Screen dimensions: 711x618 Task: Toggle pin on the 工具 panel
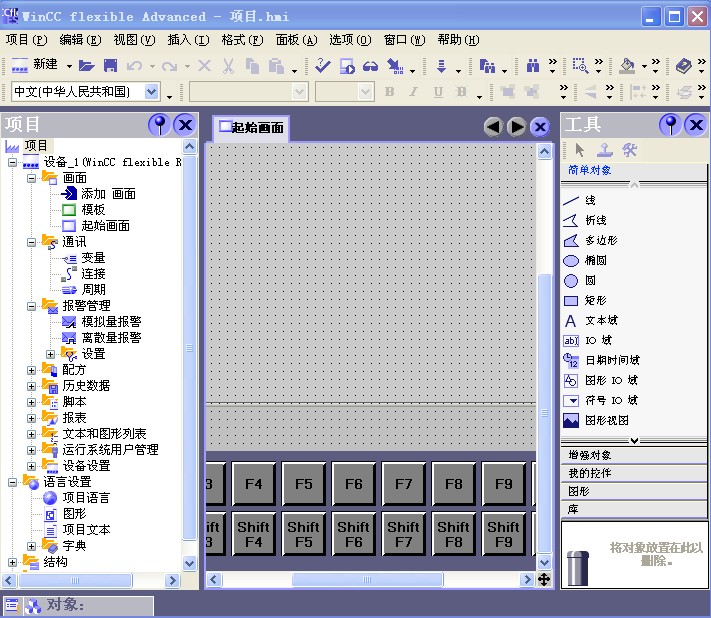(x=669, y=125)
